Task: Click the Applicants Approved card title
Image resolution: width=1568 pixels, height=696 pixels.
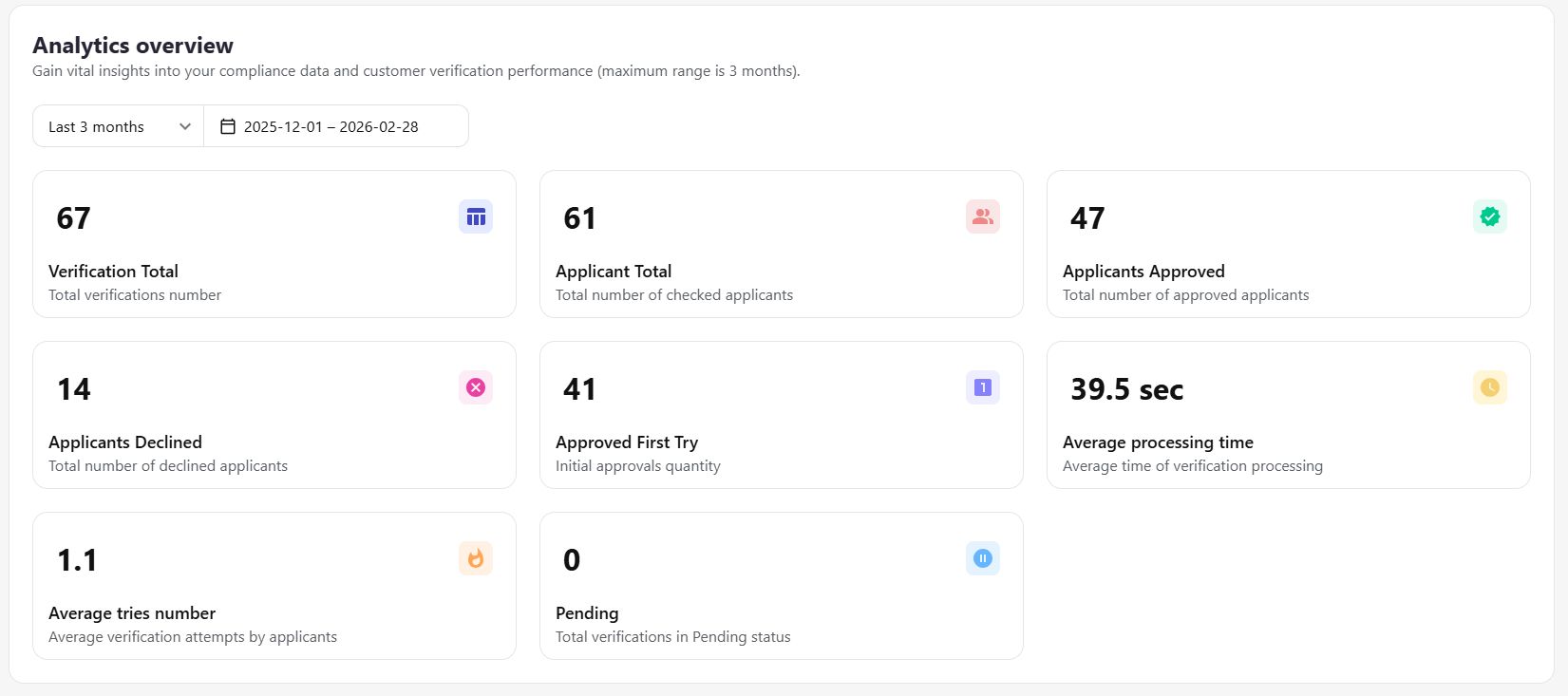Action: (x=1143, y=272)
